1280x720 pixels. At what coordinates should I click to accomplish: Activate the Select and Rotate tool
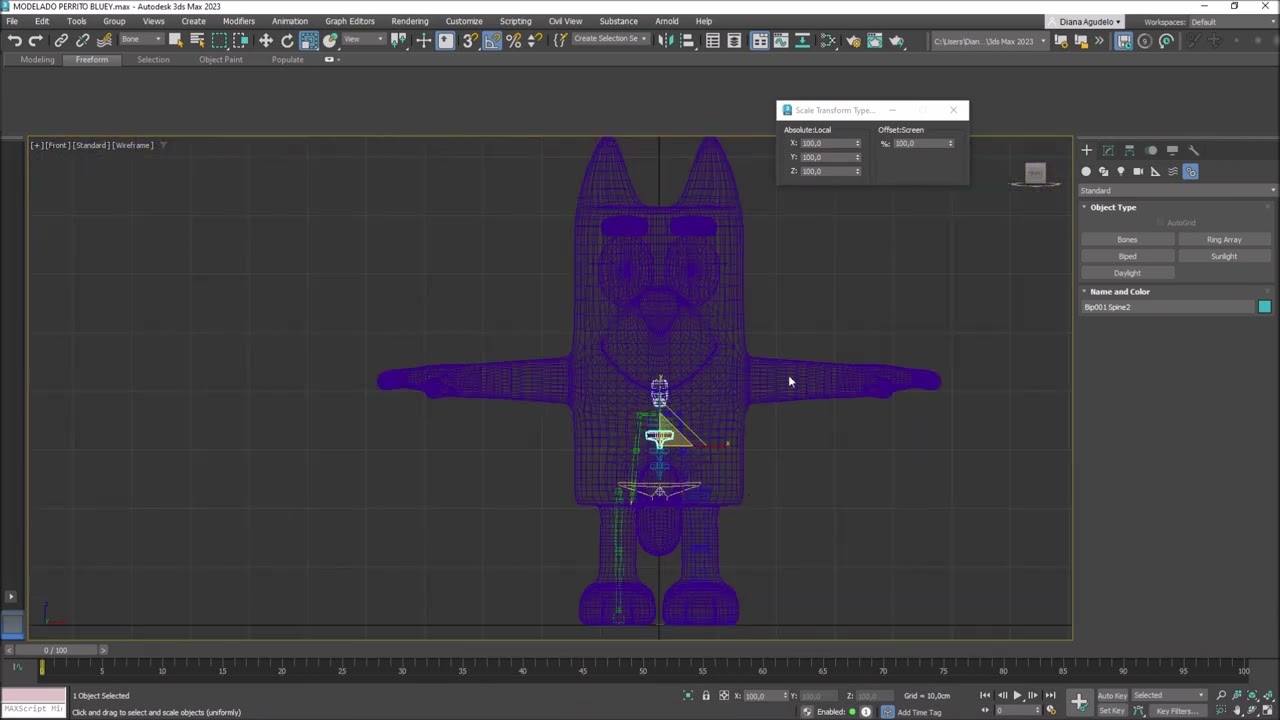(287, 40)
